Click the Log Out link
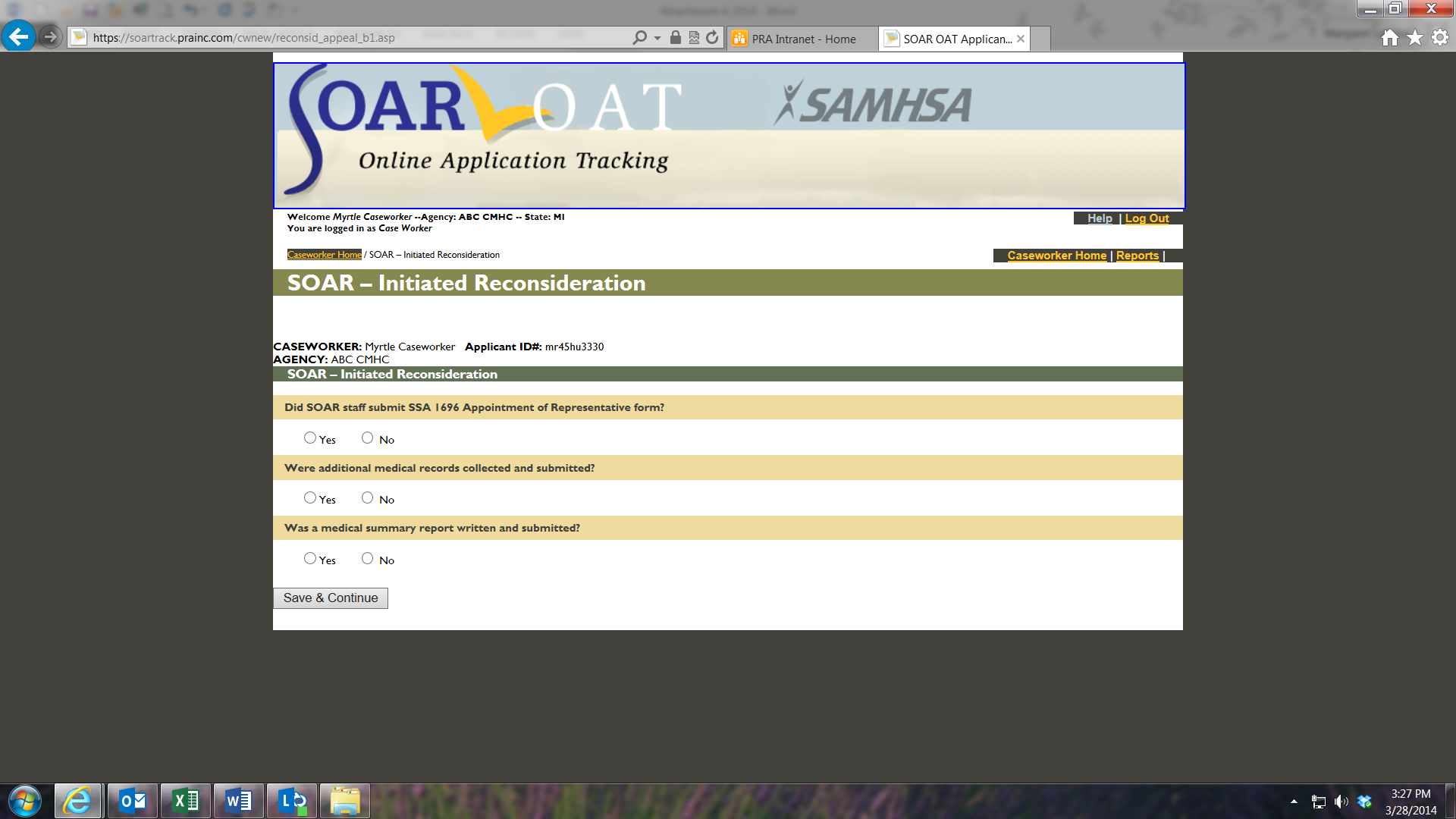Image resolution: width=1456 pixels, height=819 pixels. tap(1147, 218)
